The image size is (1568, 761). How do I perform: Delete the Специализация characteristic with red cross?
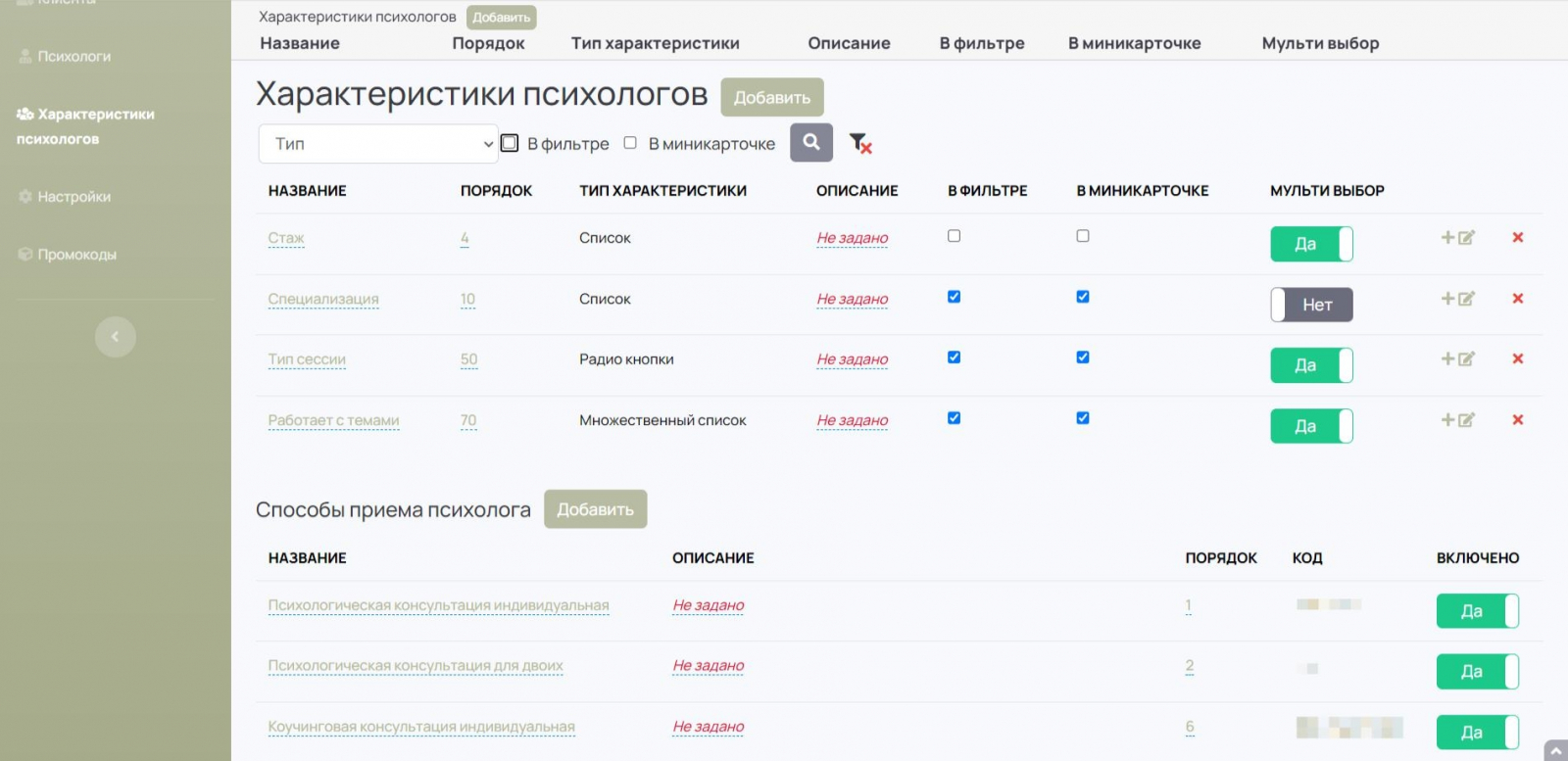tap(1518, 299)
